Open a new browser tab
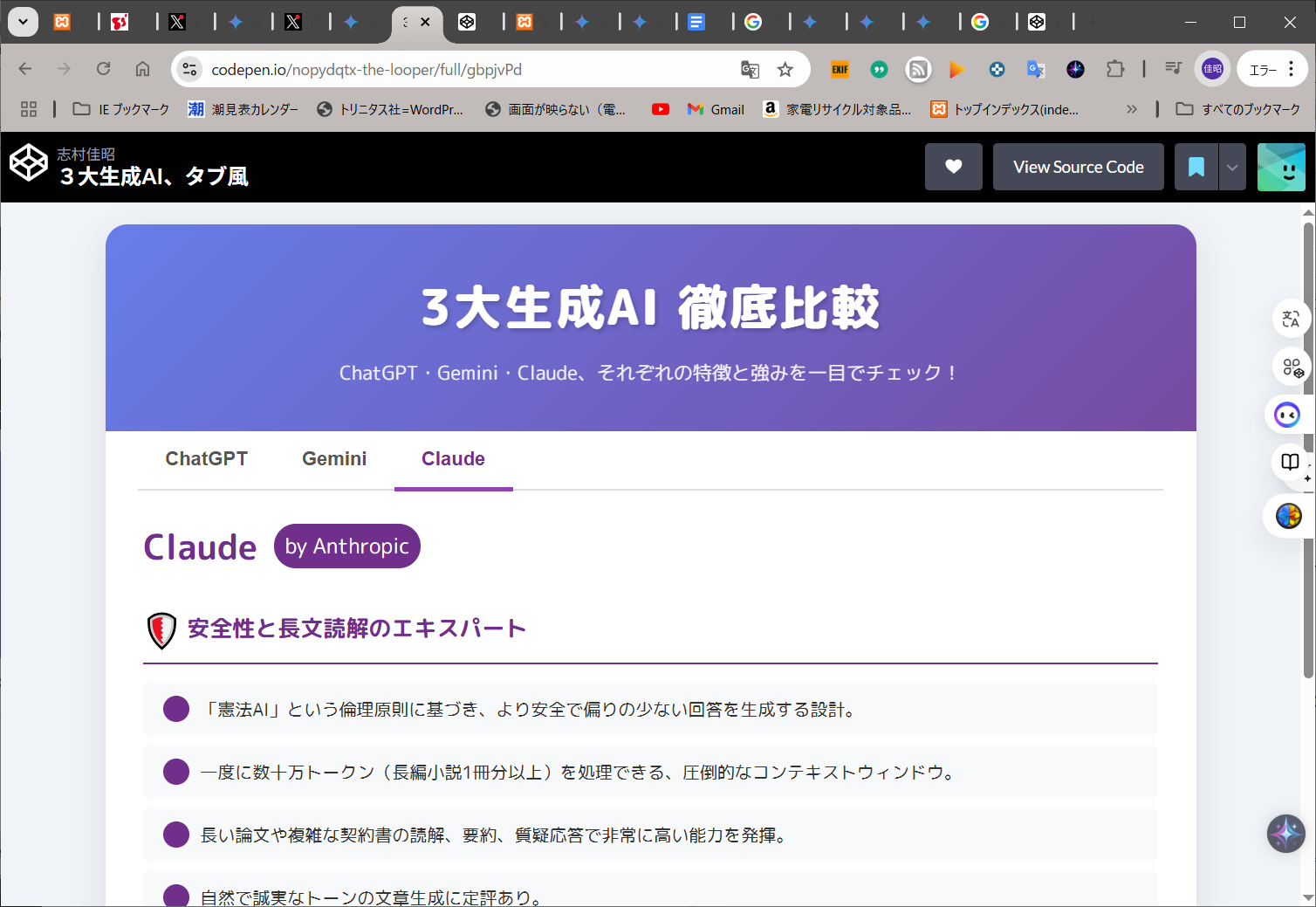 point(1093,22)
